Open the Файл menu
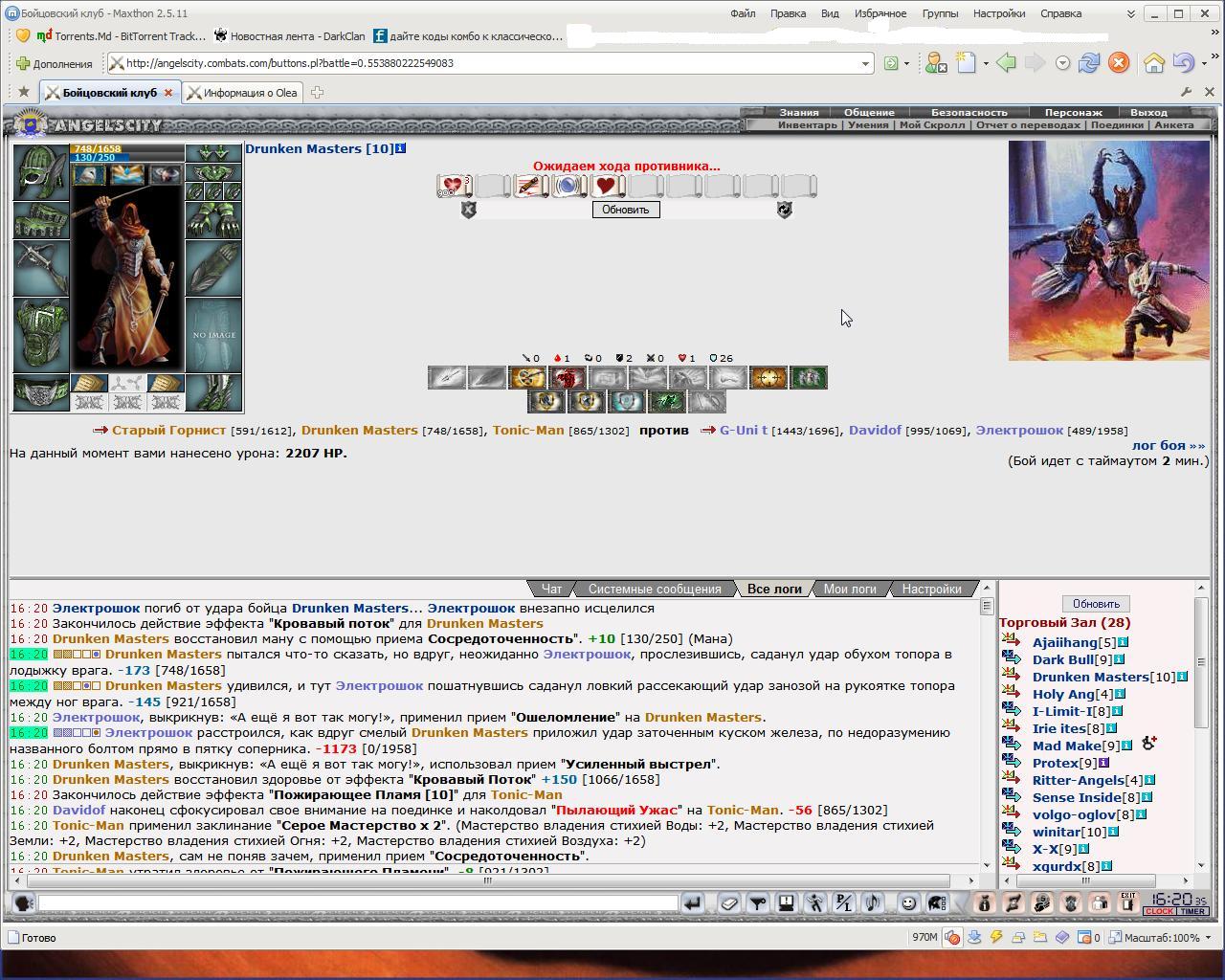Screen dimensions: 1225x980 pos(743,13)
